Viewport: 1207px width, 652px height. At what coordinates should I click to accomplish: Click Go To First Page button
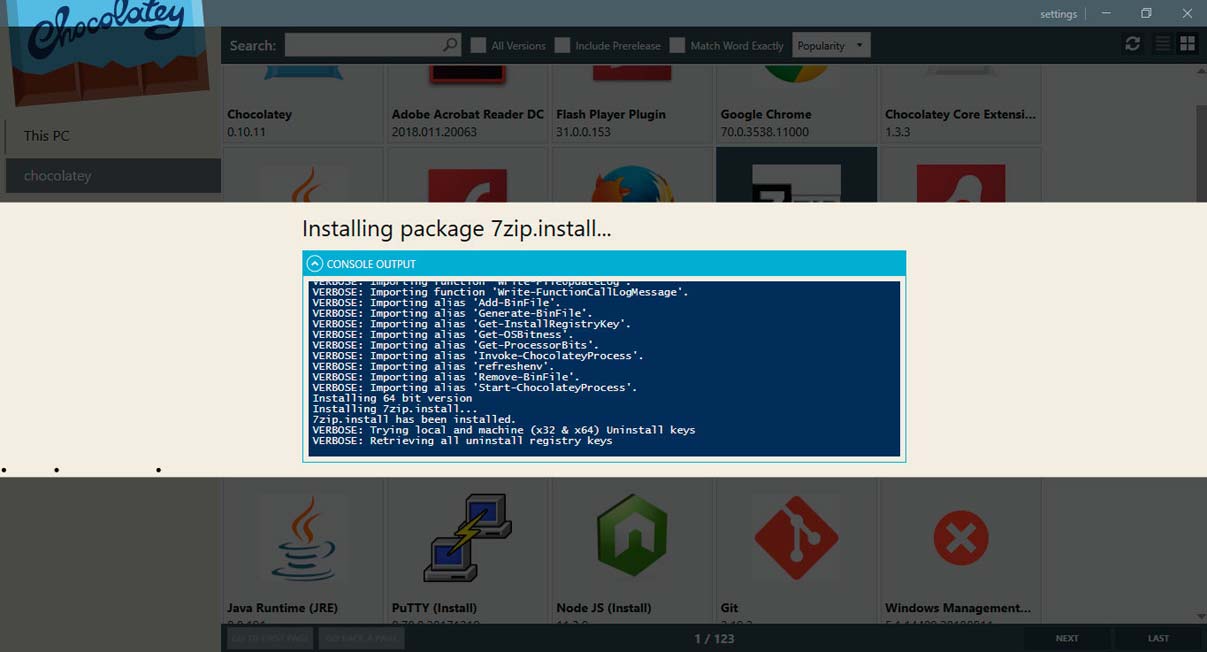[270, 638]
